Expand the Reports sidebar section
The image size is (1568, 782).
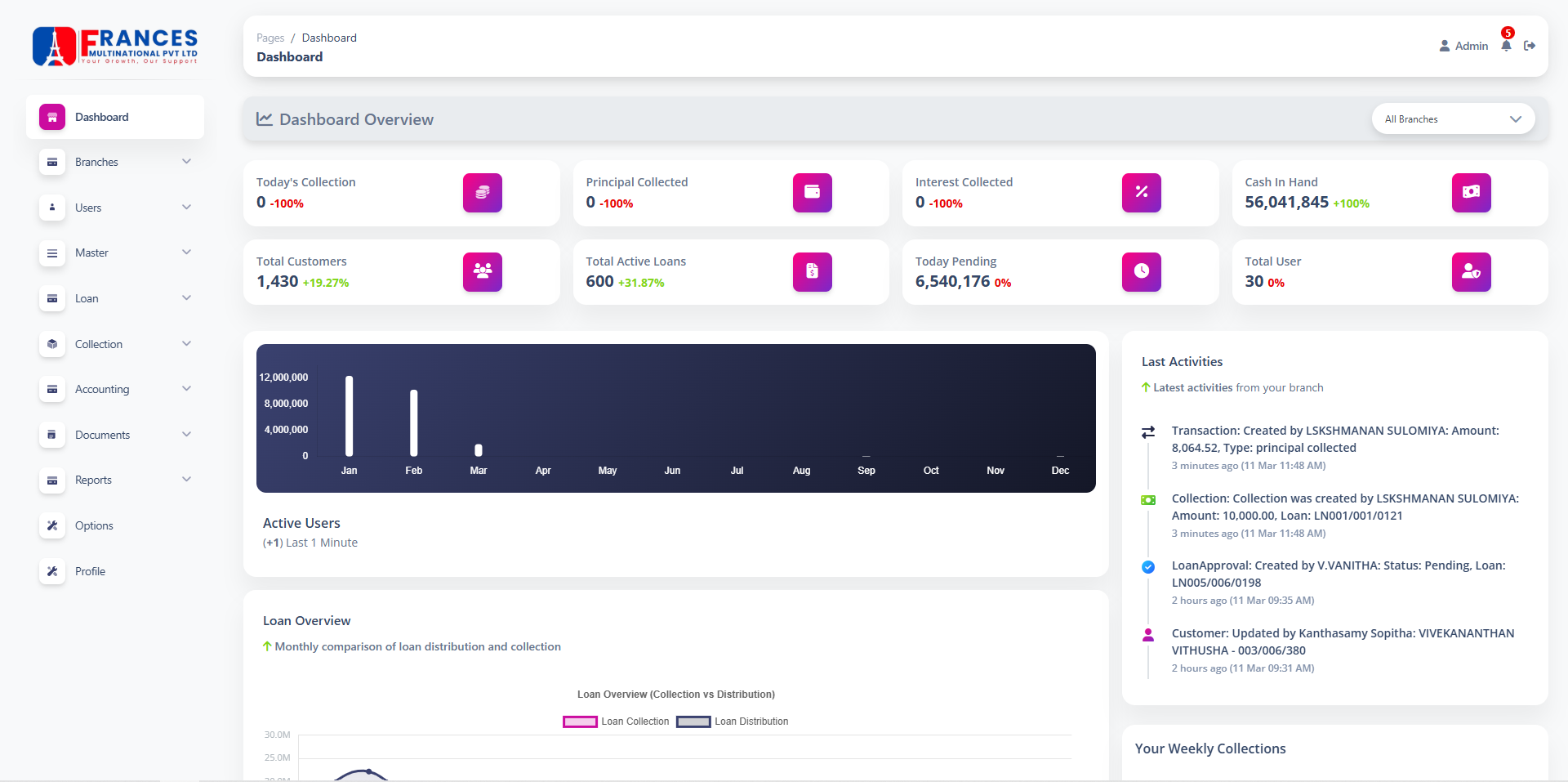(114, 480)
